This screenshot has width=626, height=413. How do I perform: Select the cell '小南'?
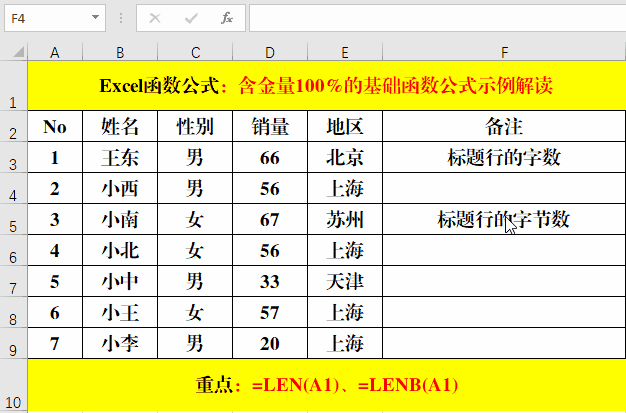click(120, 219)
